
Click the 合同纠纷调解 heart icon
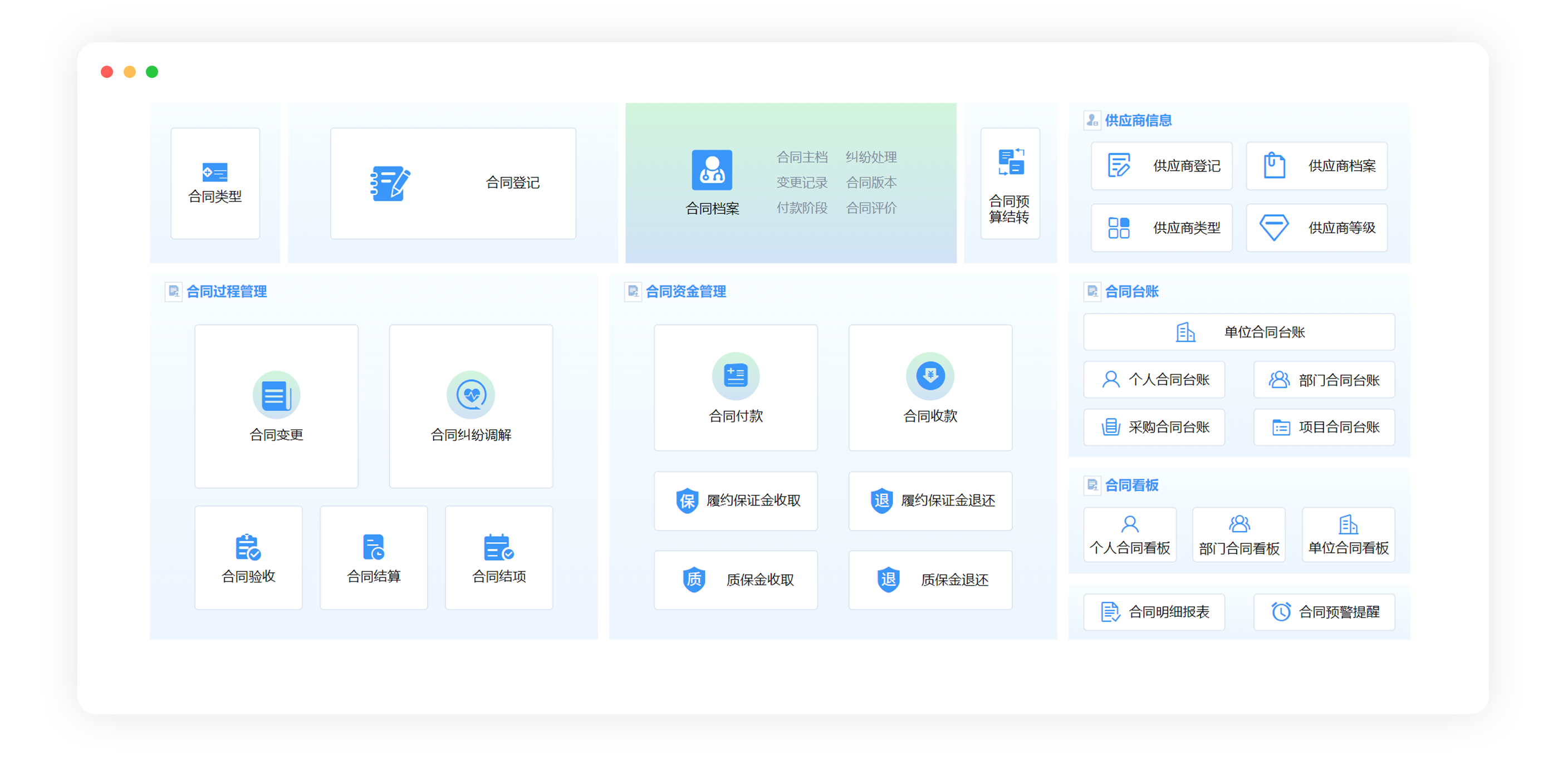(471, 395)
